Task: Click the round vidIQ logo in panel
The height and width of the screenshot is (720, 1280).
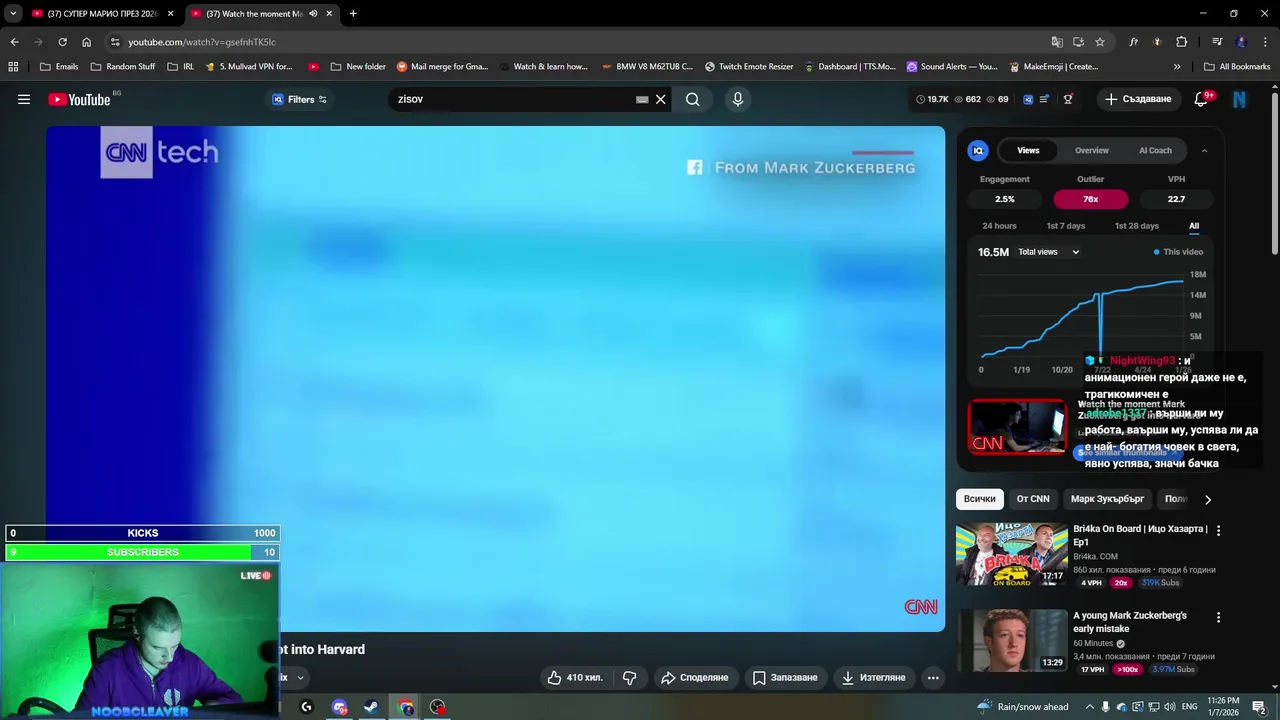Action: pyautogui.click(x=978, y=150)
